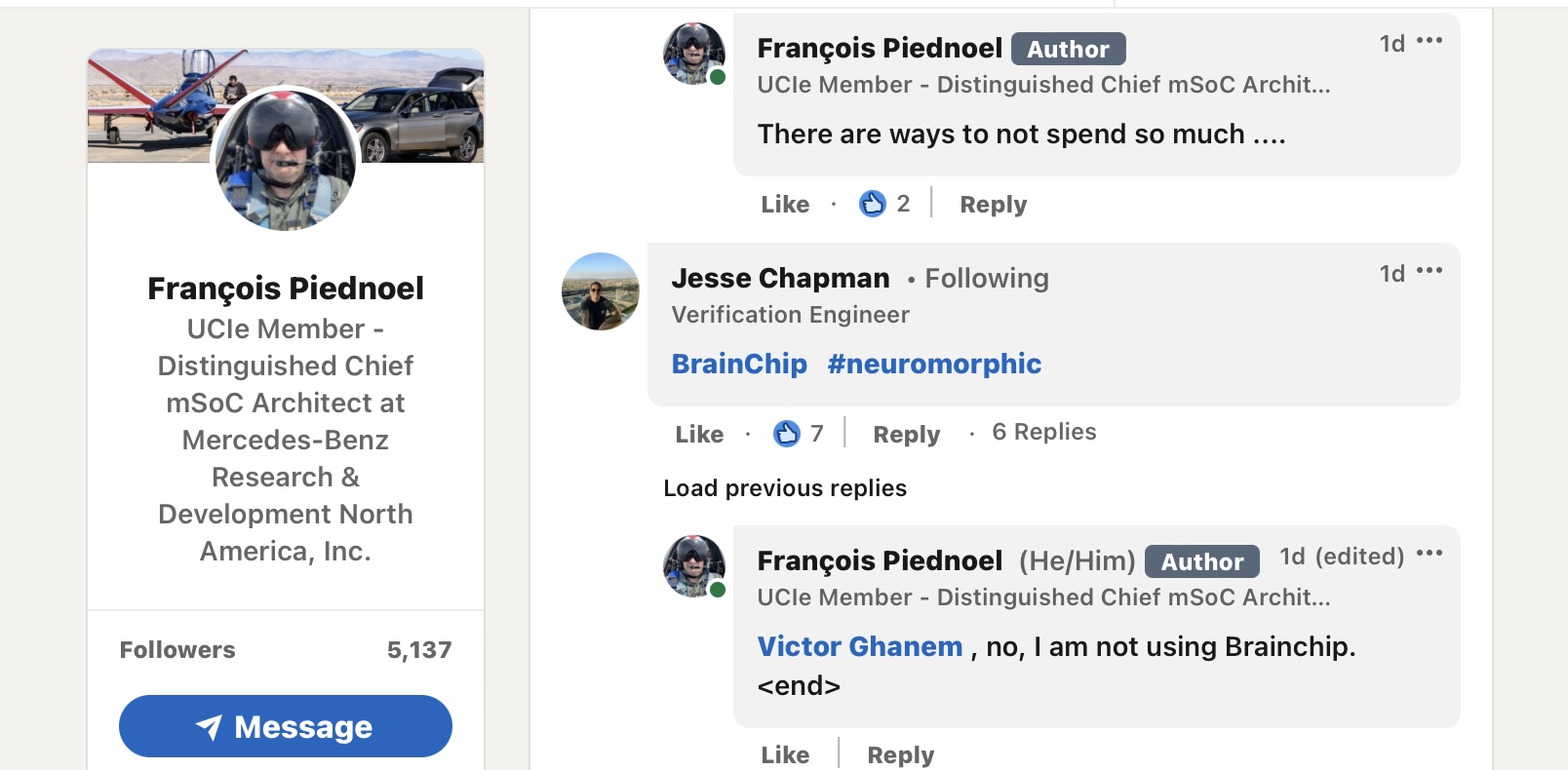
Task: Open François Piednoel's name in sidebar card
Action: (286, 289)
